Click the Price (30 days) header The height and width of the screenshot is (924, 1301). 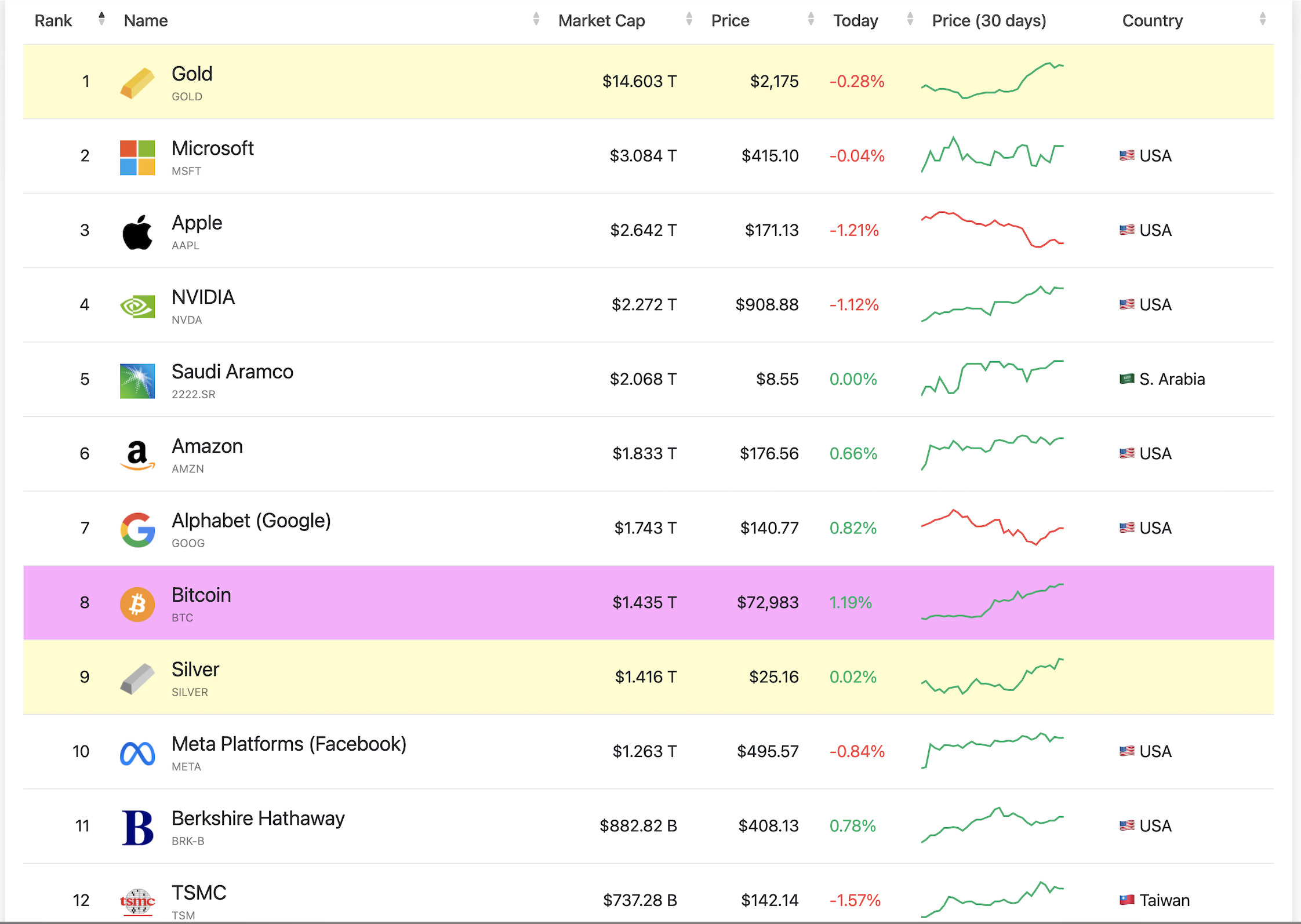tap(989, 21)
